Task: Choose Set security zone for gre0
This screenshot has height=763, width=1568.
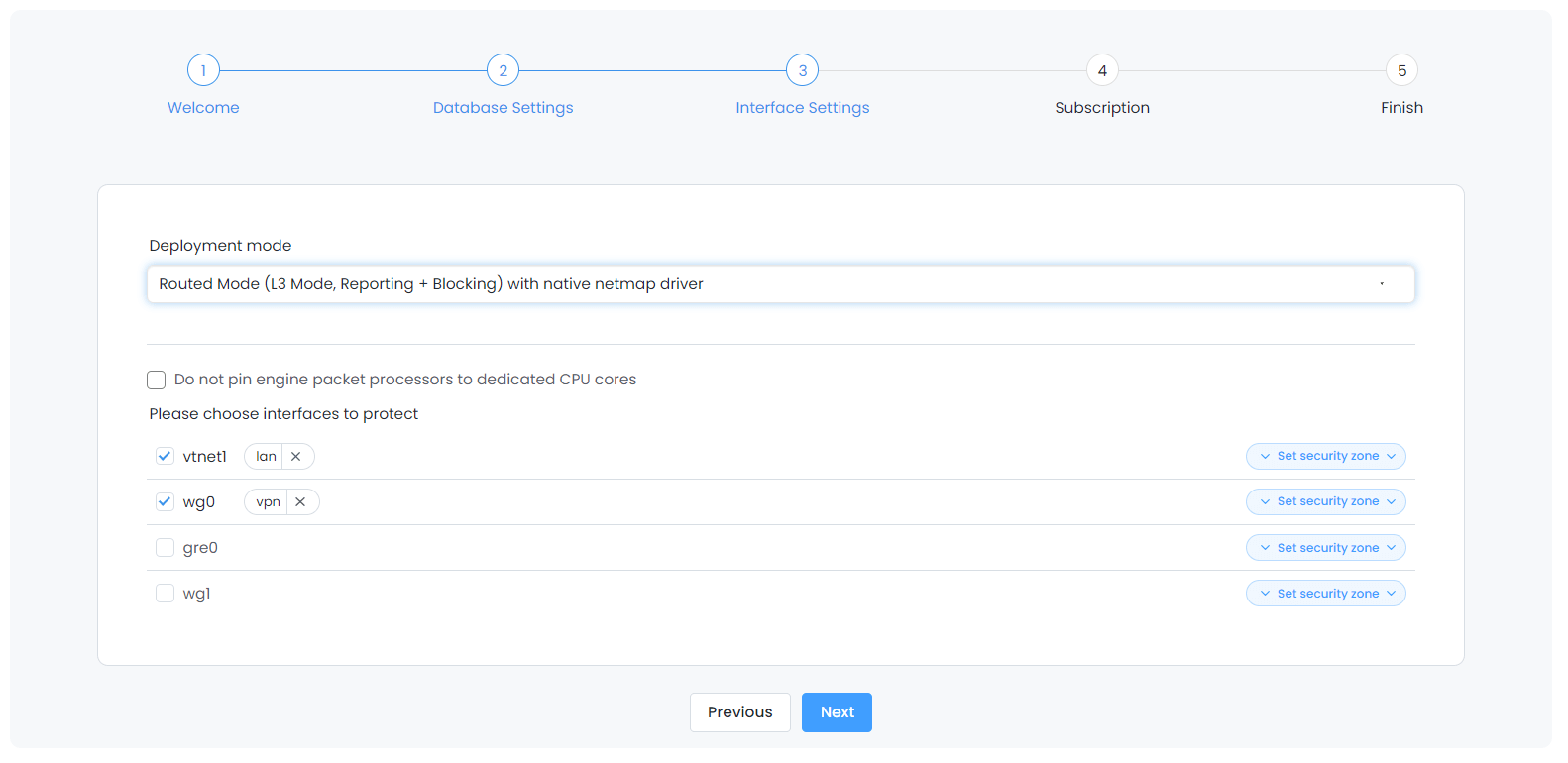Action: coord(1325,548)
